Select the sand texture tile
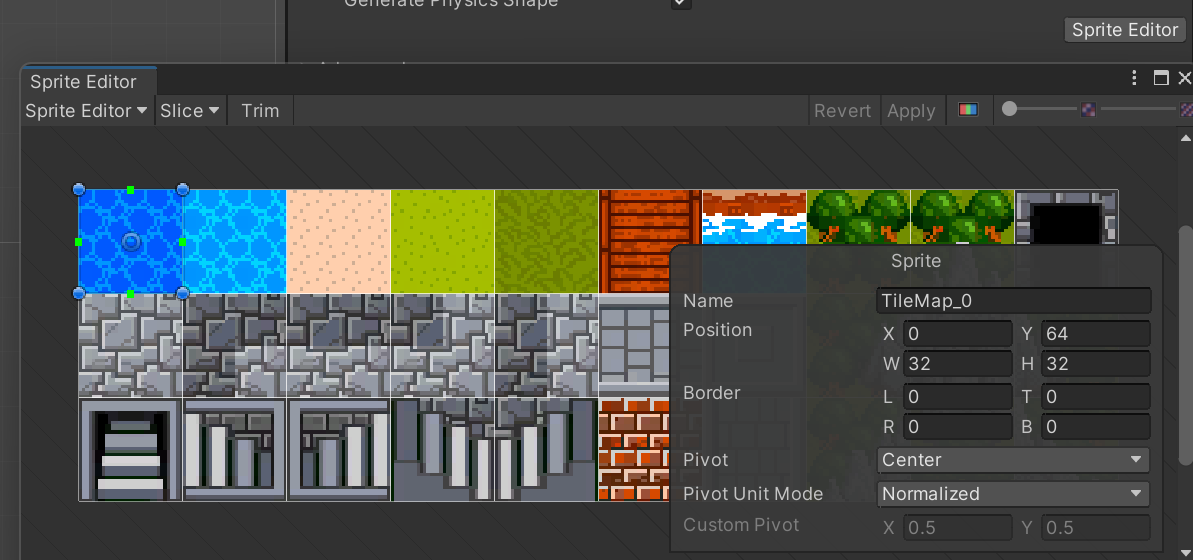The image size is (1193, 560). tap(339, 241)
